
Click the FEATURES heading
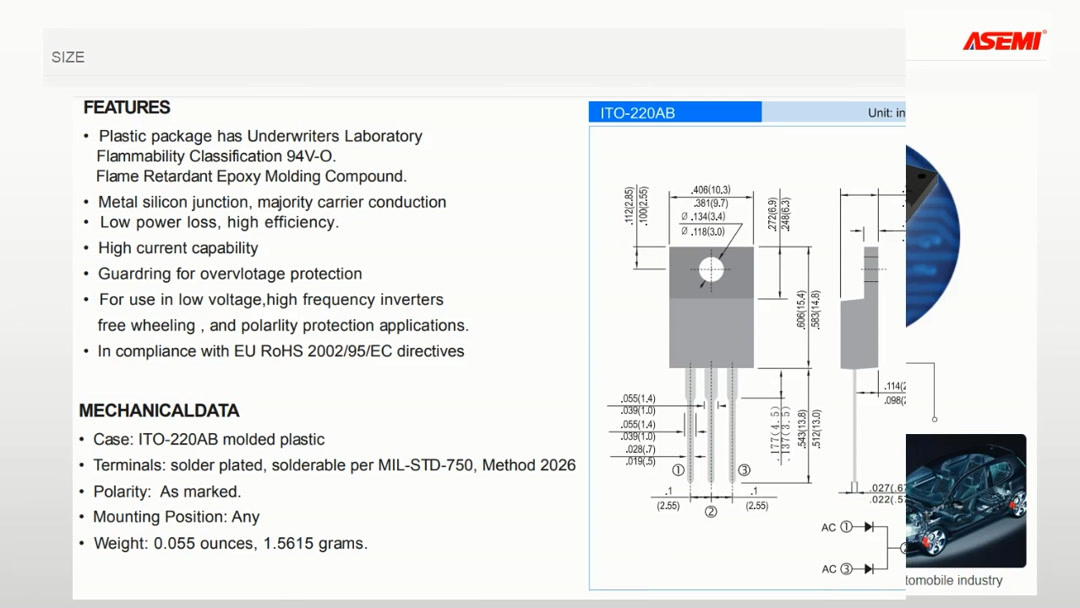pos(126,107)
